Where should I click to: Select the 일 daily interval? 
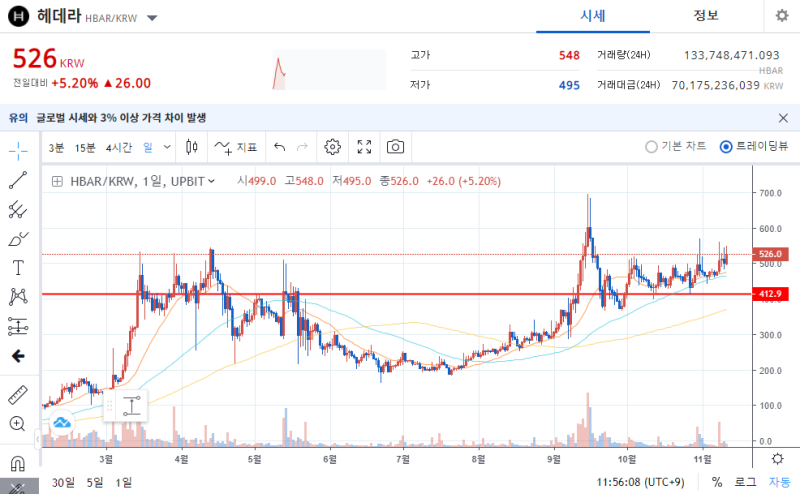148,147
